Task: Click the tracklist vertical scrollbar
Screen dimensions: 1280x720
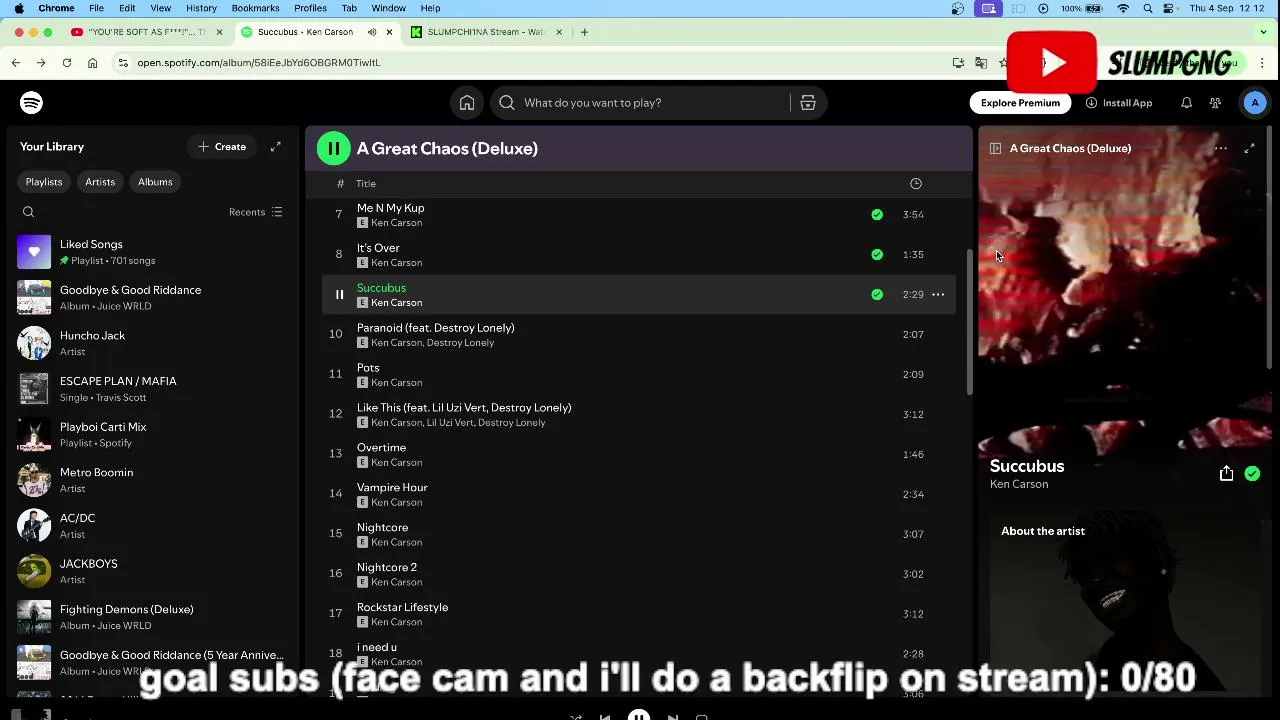Action: (x=969, y=320)
